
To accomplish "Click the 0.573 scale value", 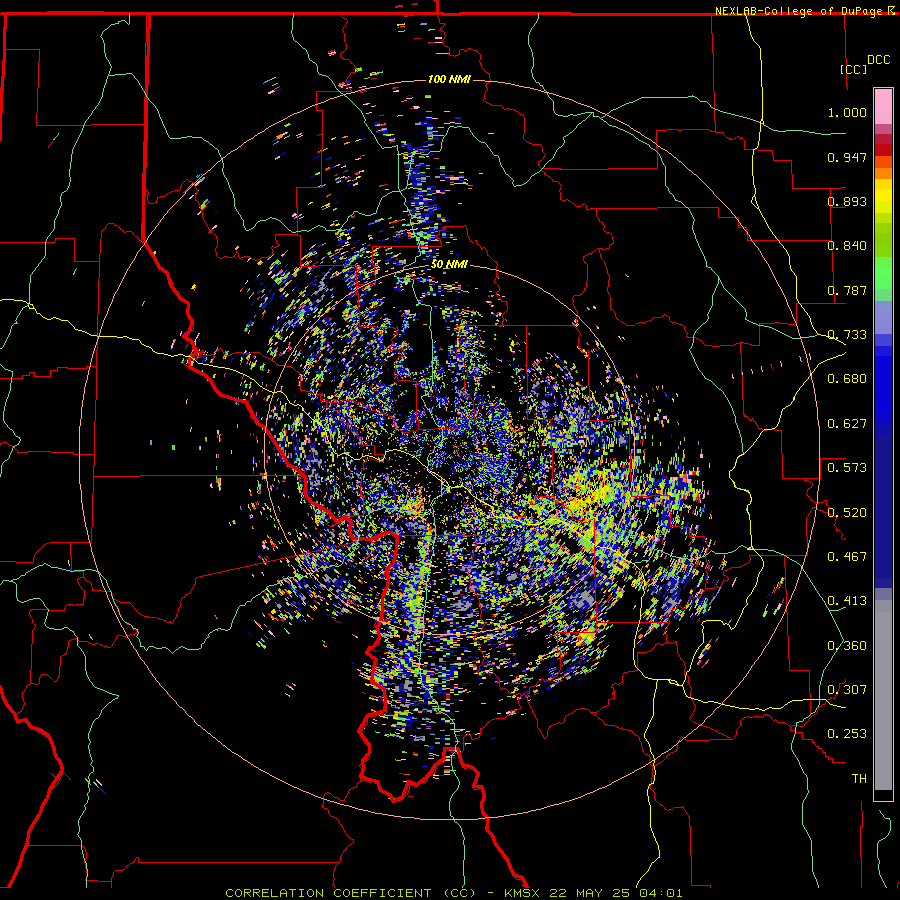I will pos(847,468).
